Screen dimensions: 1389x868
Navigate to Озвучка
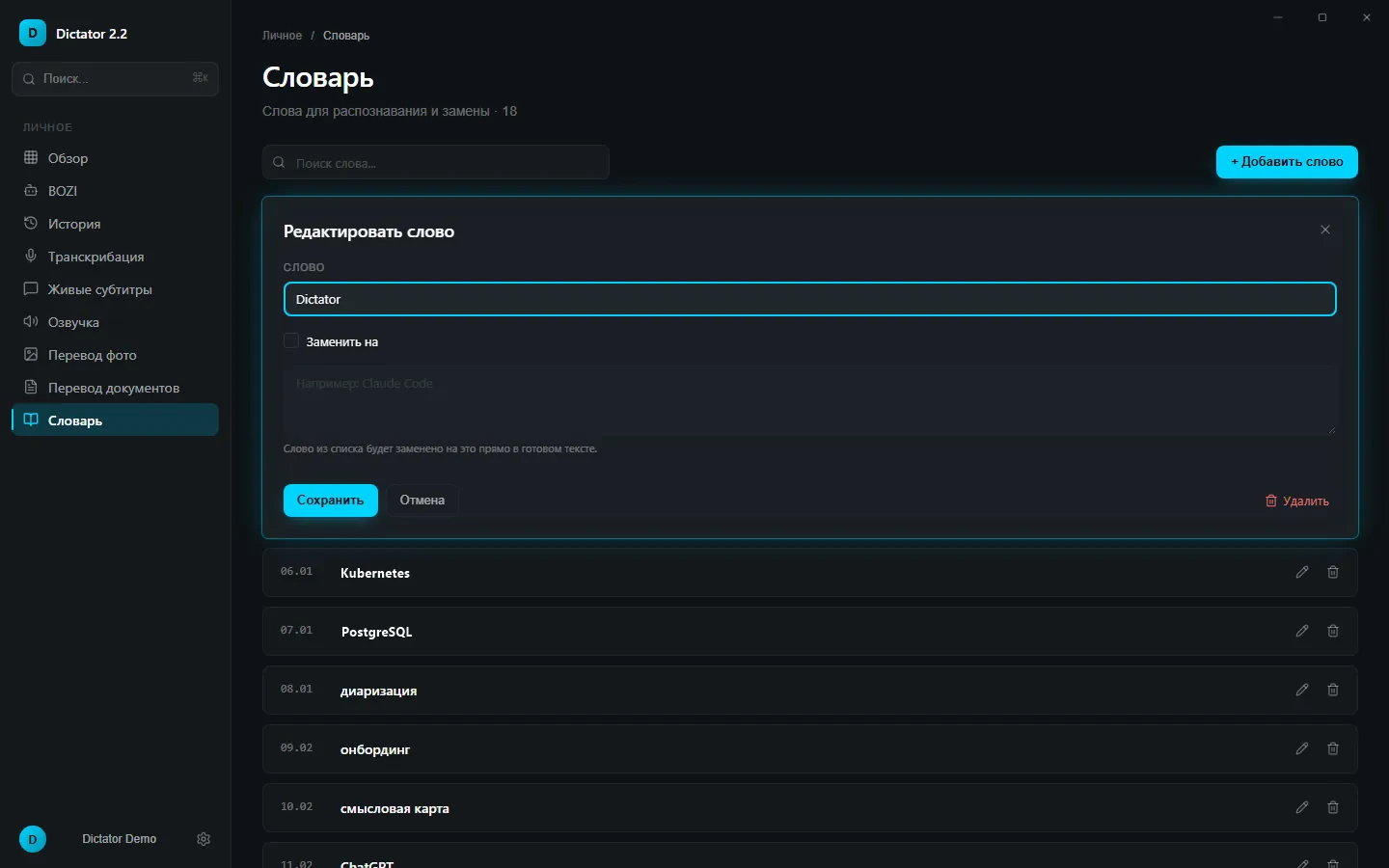tap(115, 322)
